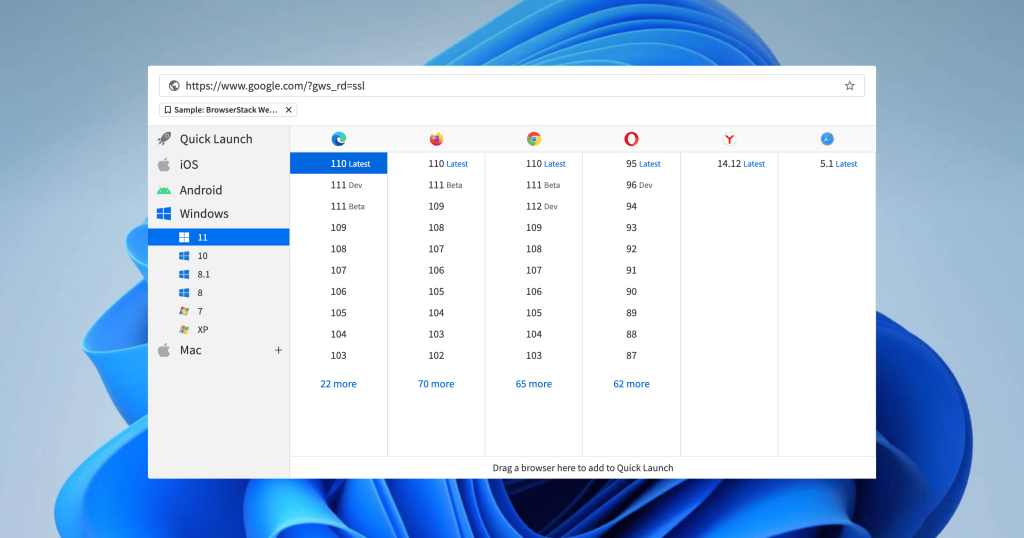This screenshot has width=1024, height=538.
Task: Open the Android platform section
Action: pyautogui.click(x=200, y=190)
